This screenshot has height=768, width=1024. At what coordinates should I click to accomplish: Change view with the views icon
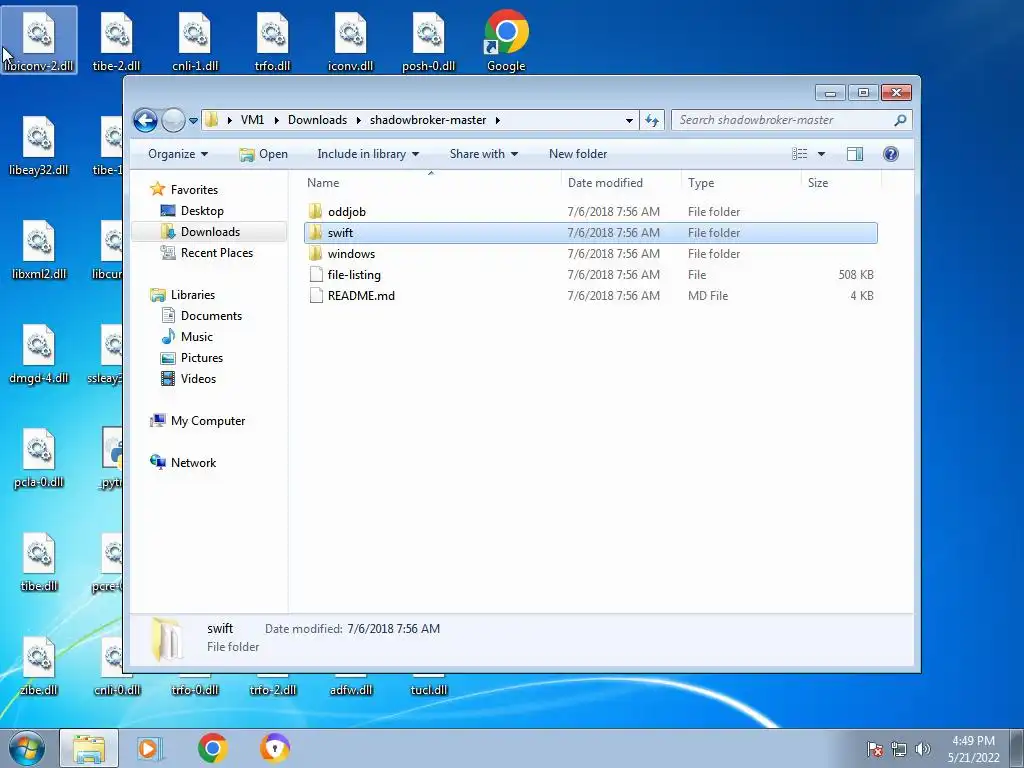800,154
